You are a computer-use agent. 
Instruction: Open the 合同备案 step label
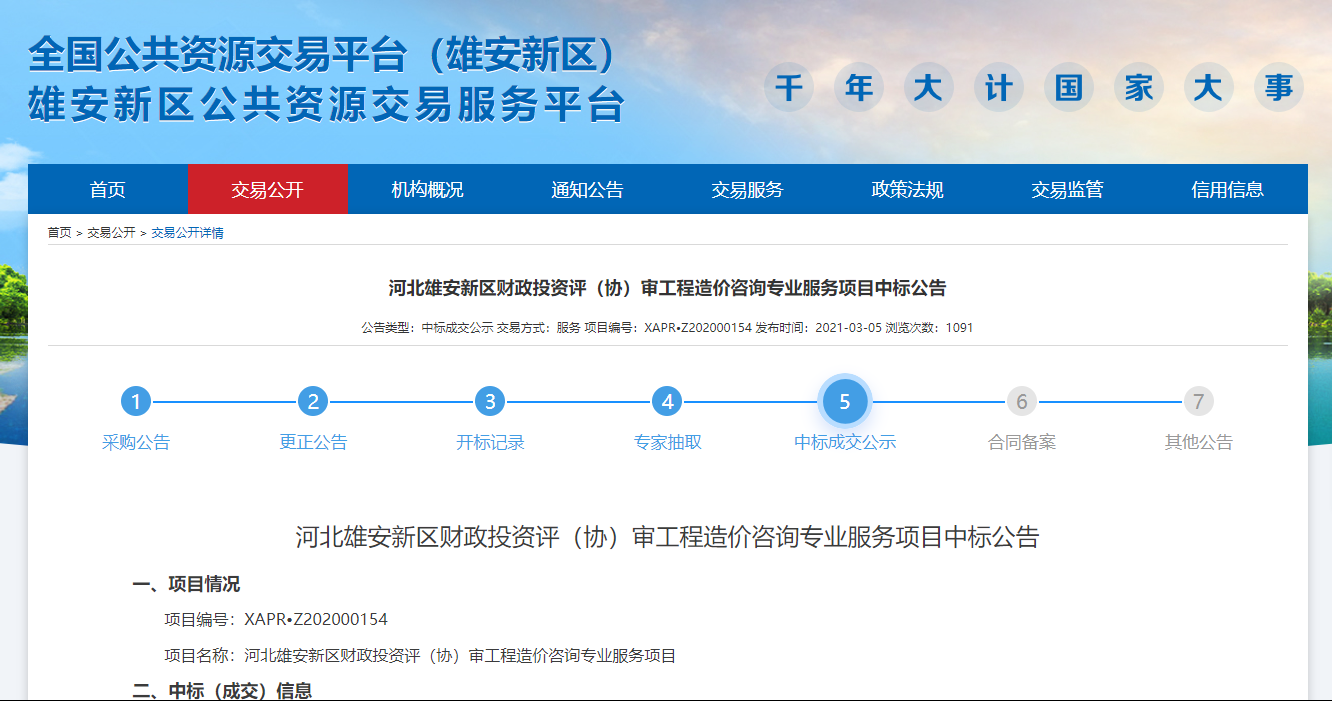pyautogui.click(x=1022, y=442)
